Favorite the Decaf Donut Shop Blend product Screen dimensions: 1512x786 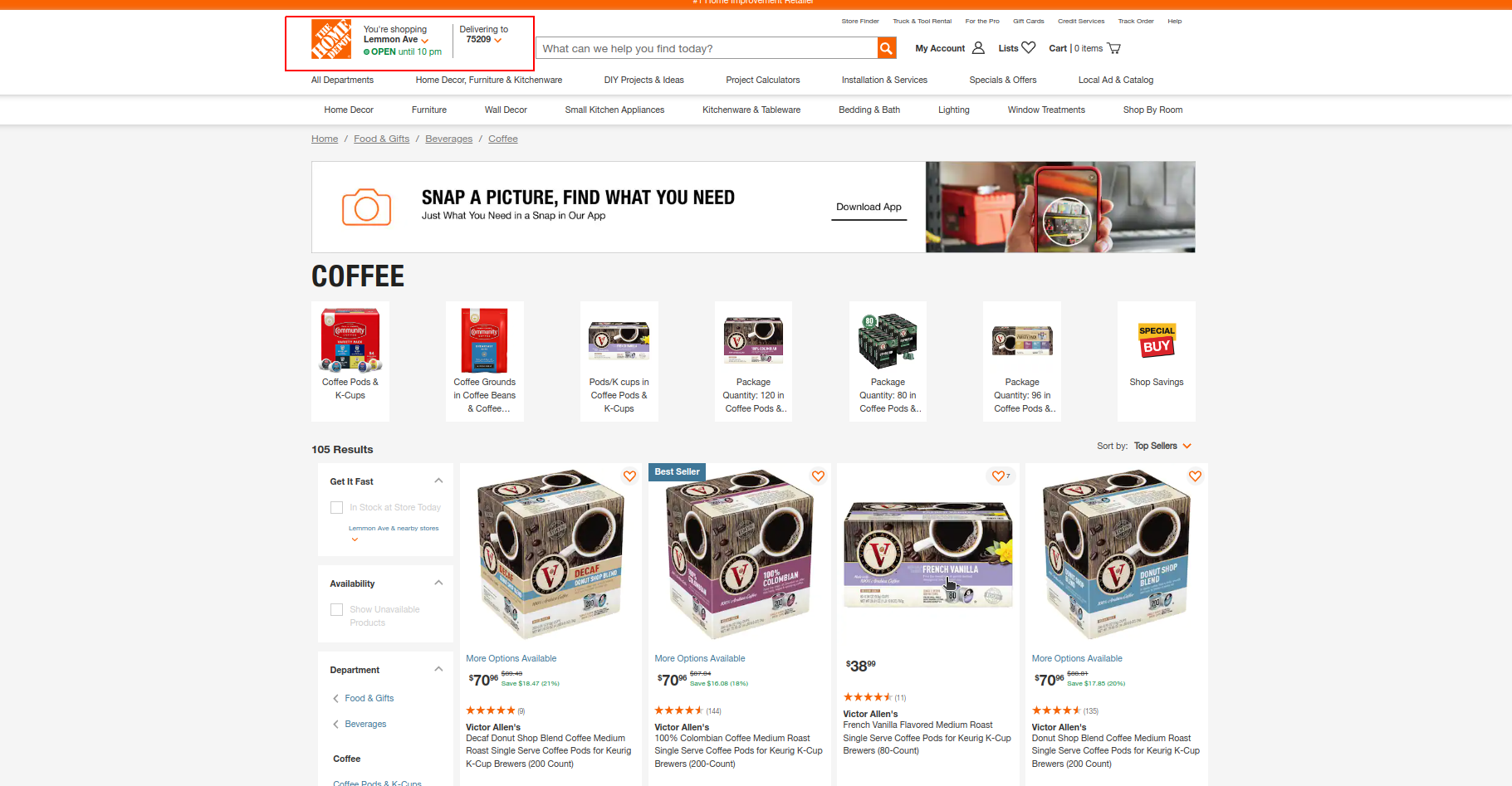click(629, 476)
